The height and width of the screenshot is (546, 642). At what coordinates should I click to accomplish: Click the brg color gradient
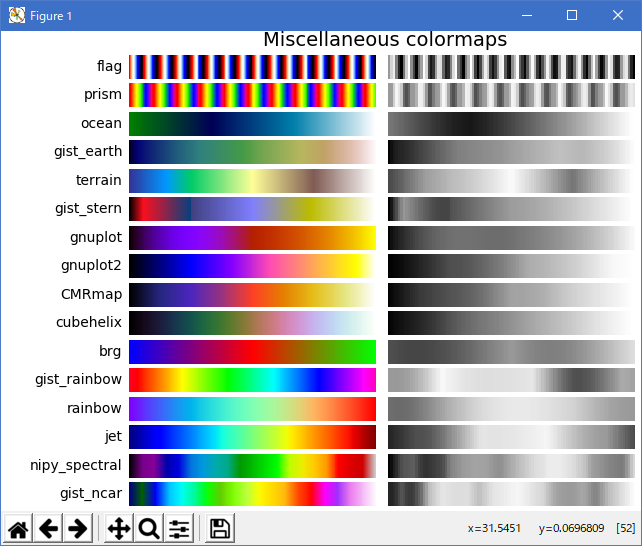click(x=253, y=352)
